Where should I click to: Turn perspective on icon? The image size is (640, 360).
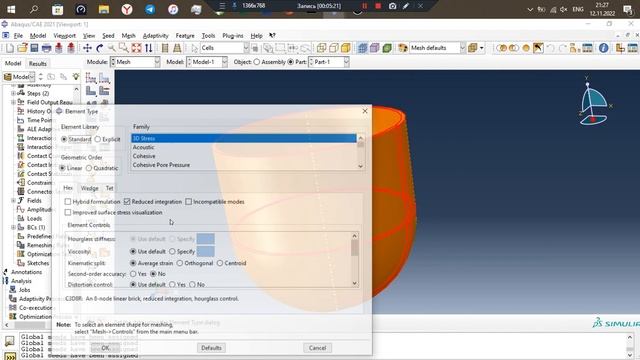[177, 48]
